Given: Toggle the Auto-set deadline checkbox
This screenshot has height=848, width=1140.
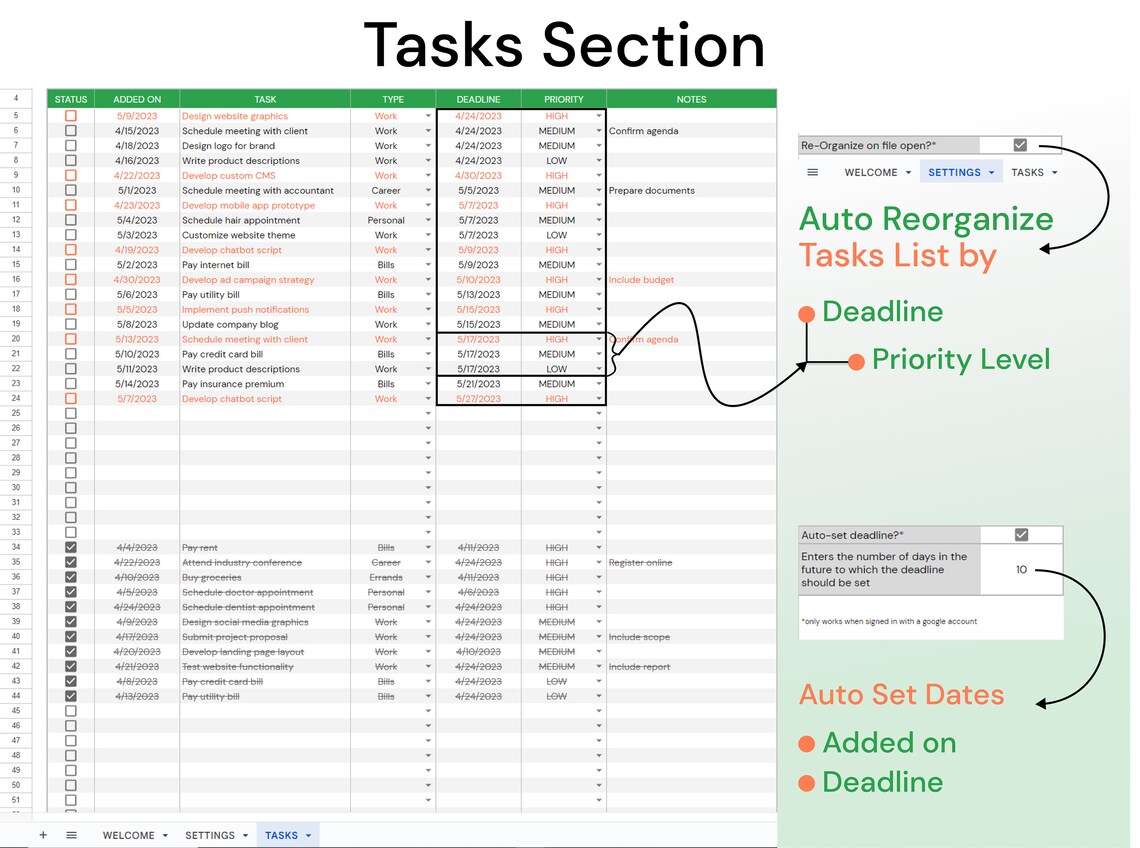Looking at the screenshot, I should coord(1022,534).
